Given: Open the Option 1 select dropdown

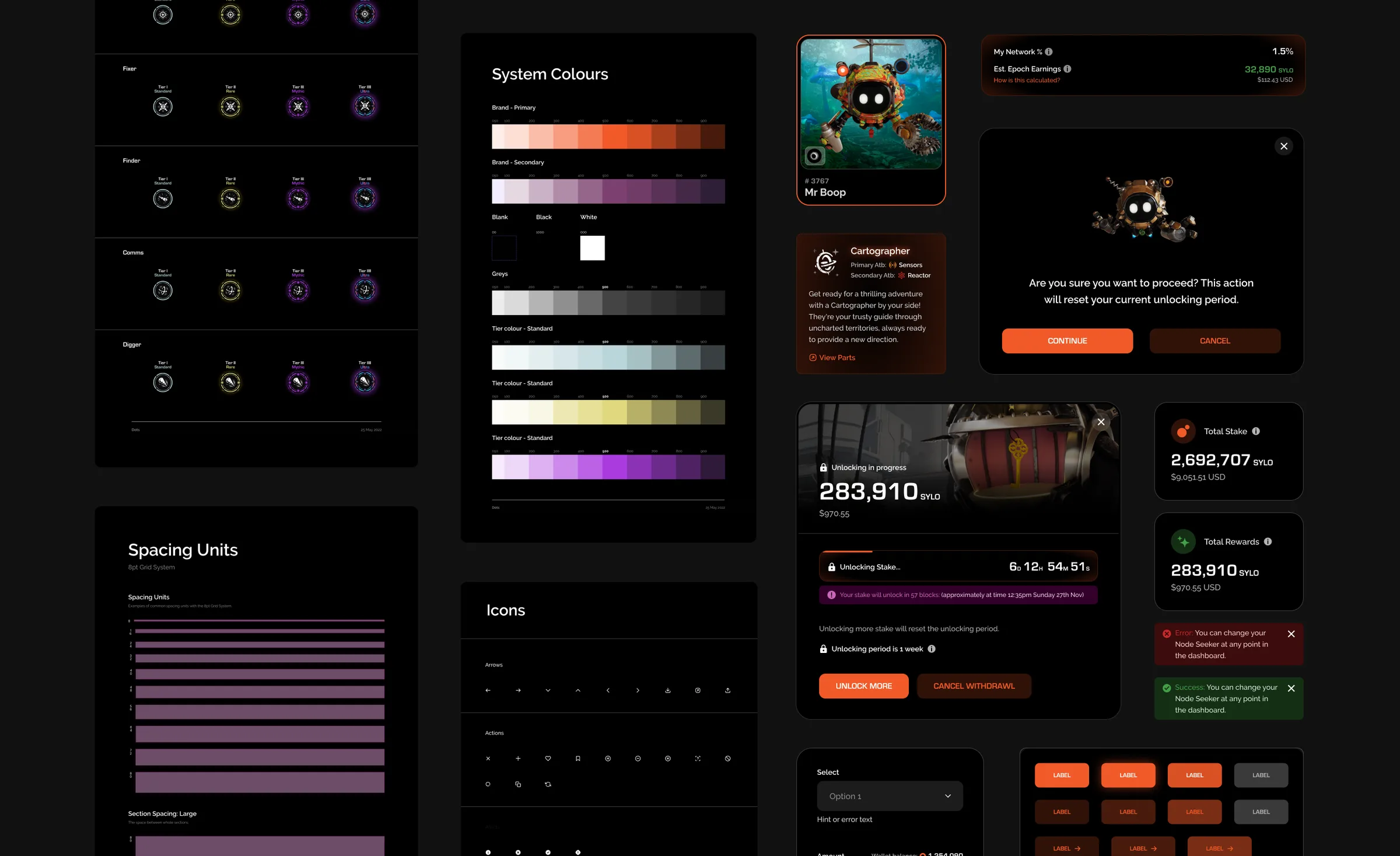Looking at the screenshot, I should click(890, 796).
